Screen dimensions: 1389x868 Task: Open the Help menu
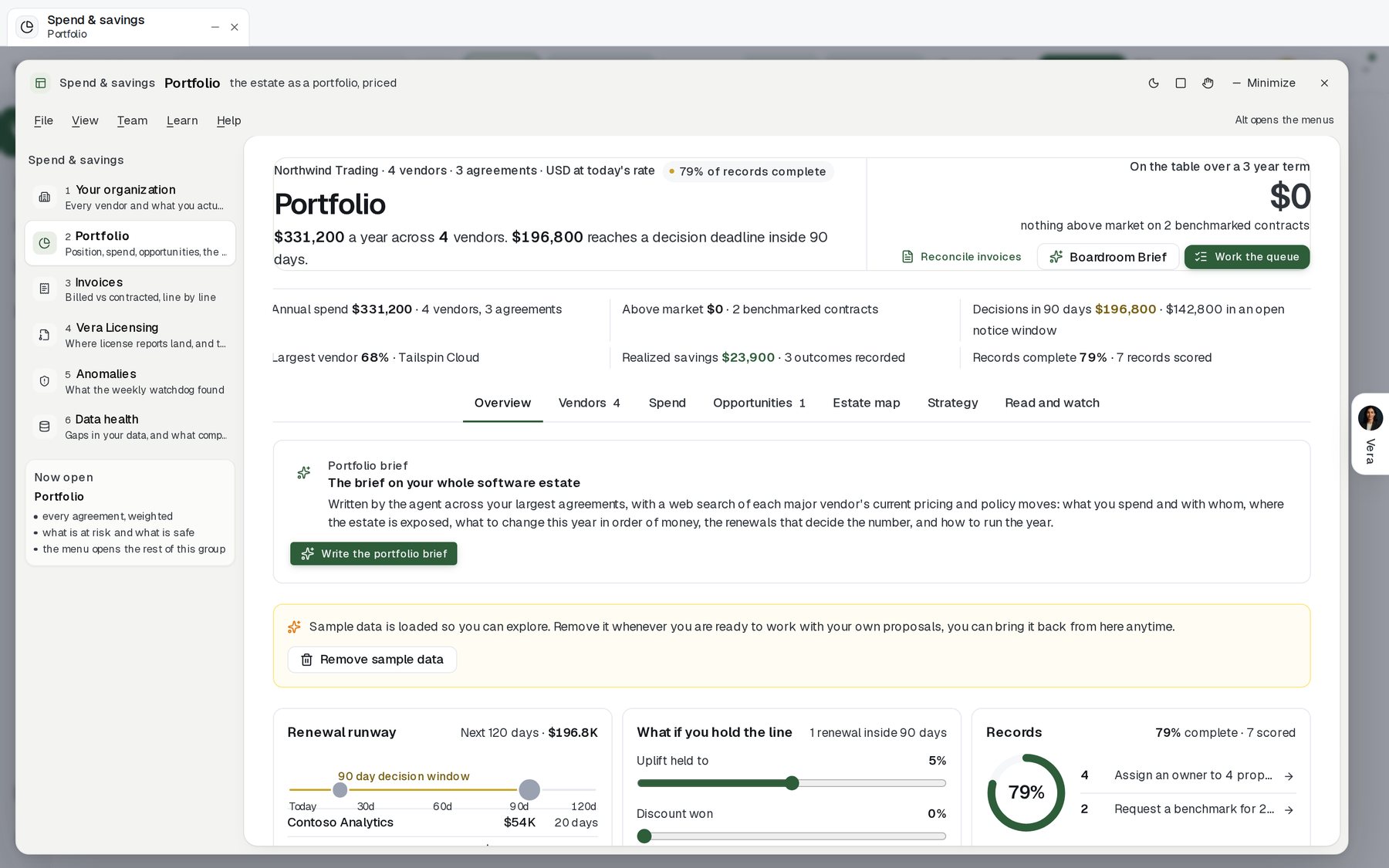click(x=228, y=120)
